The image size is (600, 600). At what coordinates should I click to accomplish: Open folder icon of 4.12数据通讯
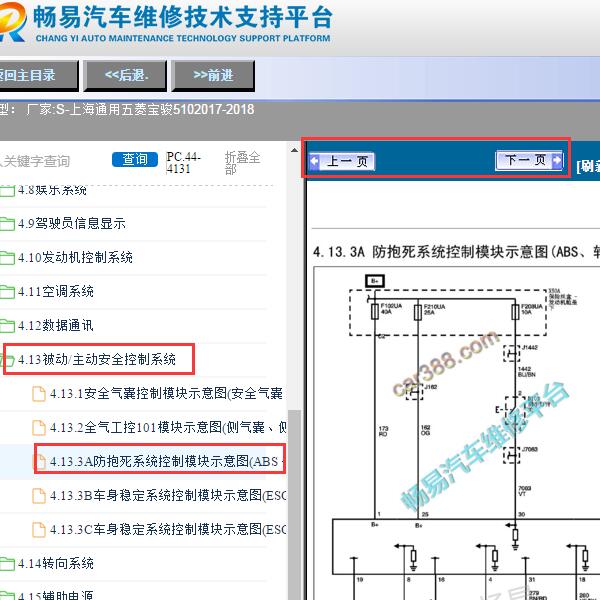[x=7, y=326]
